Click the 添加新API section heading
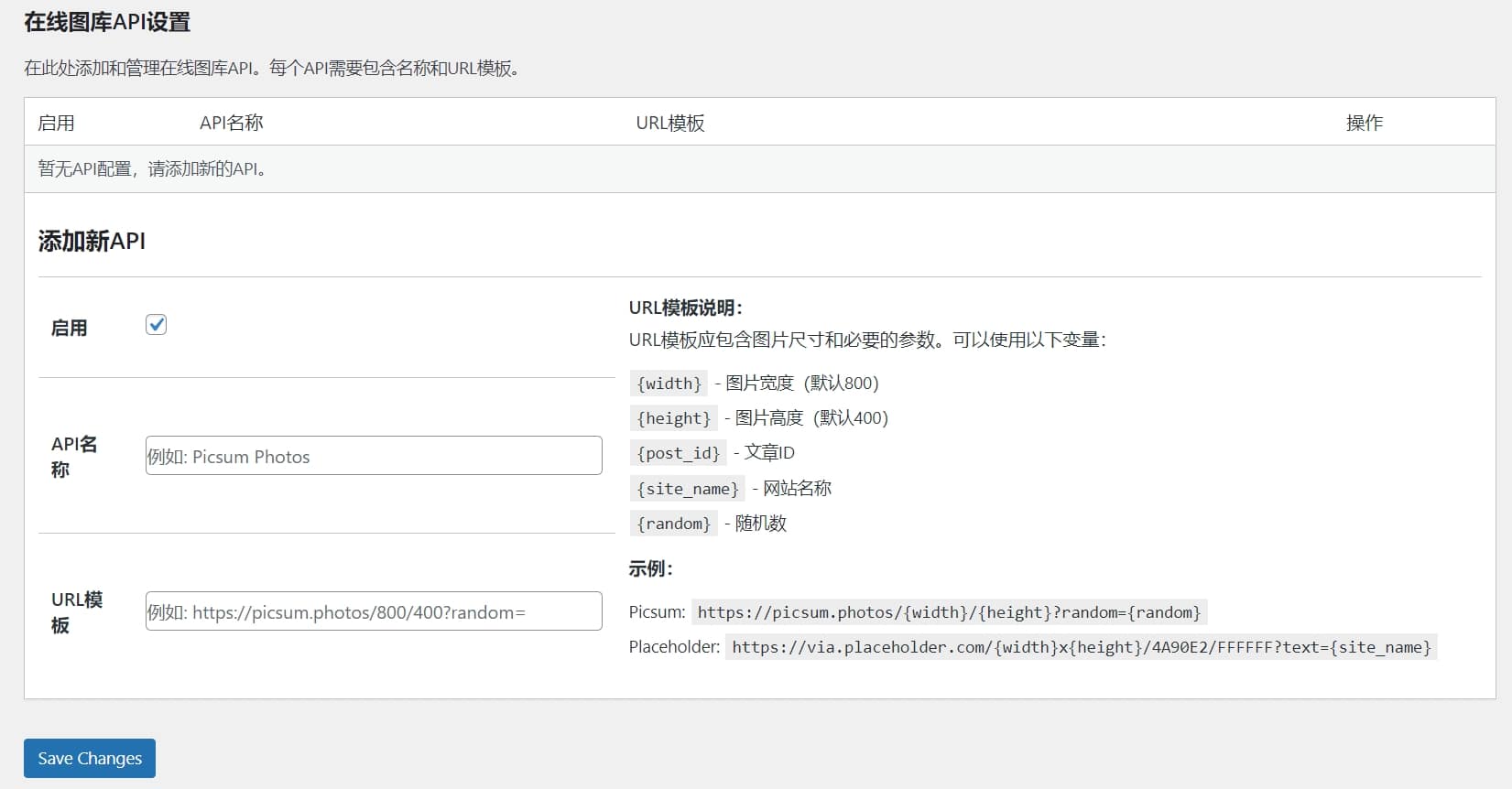Image resolution: width=1512 pixels, height=789 pixels. [92, 242]
